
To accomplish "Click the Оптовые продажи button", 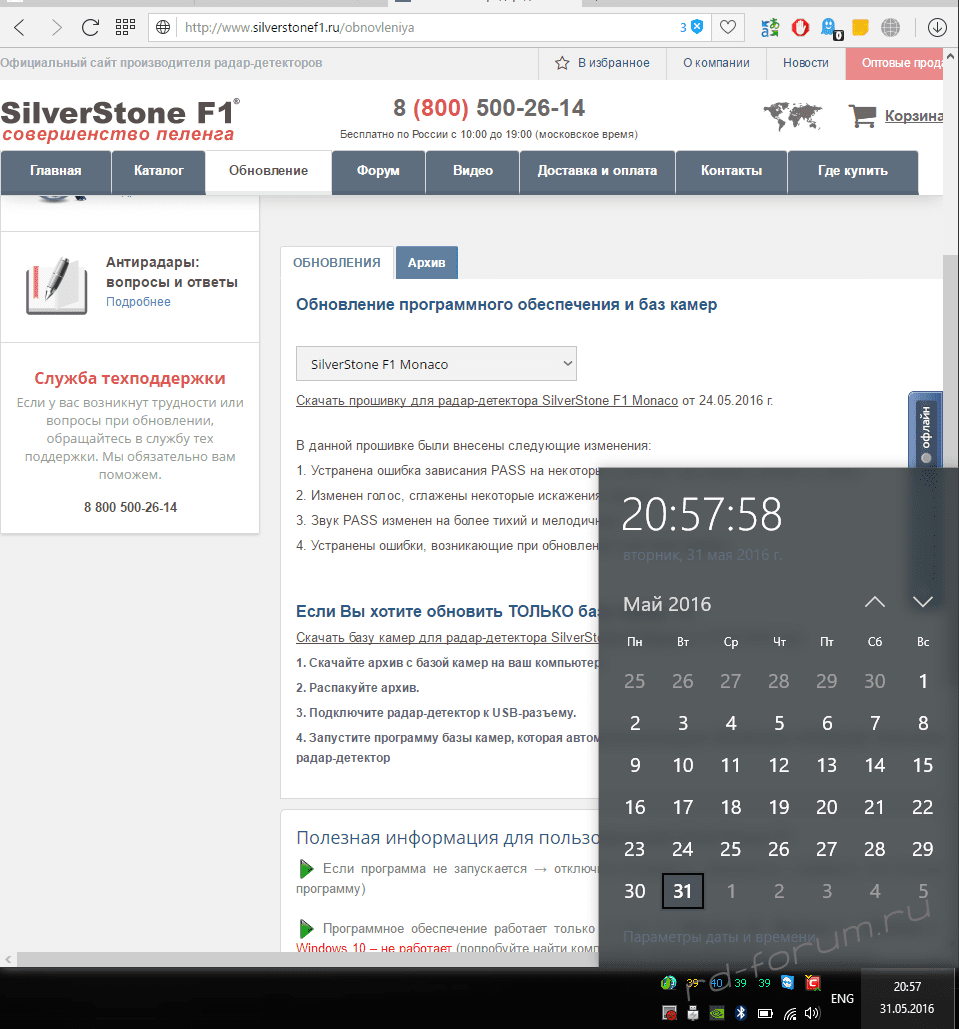I will pos(895,63).
